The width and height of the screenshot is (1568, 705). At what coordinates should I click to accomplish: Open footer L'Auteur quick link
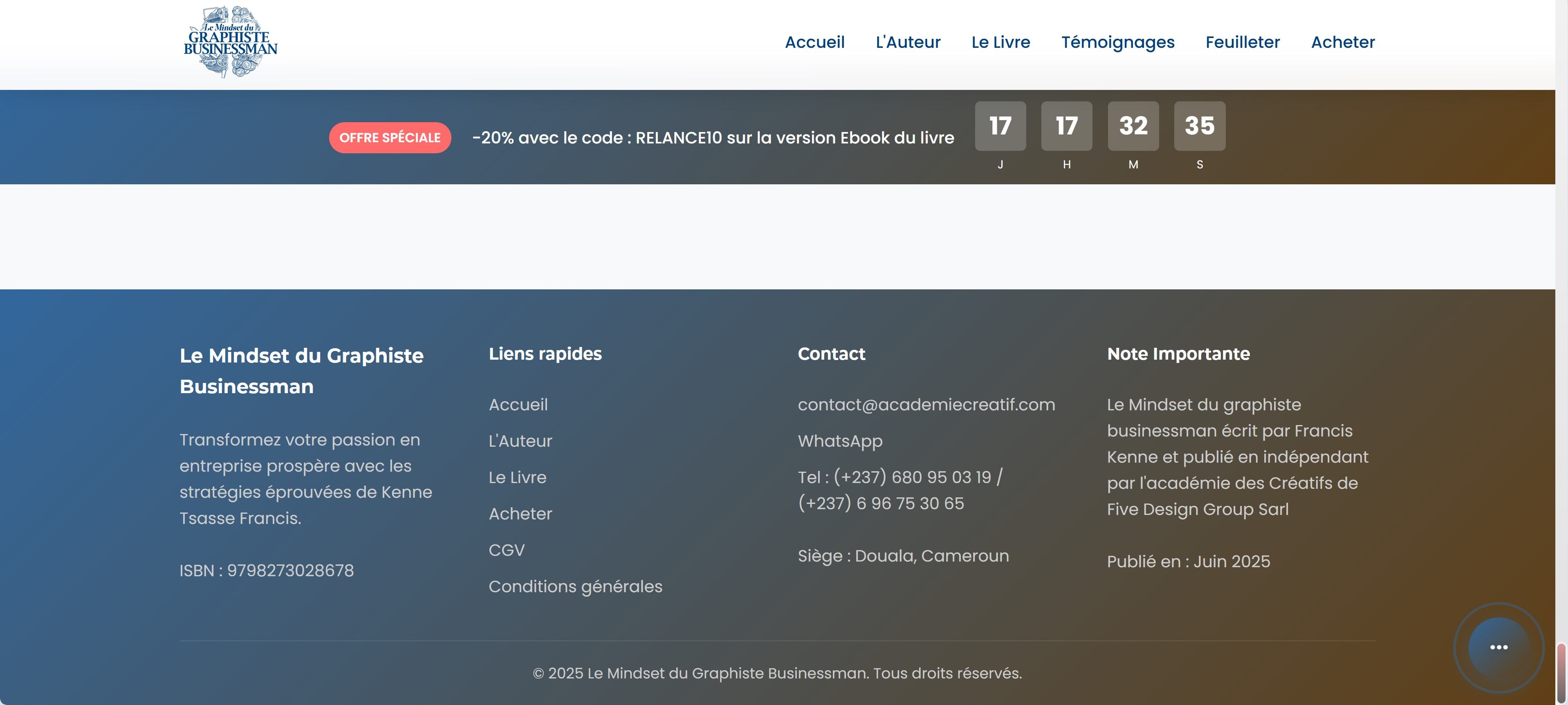(x=520, y=441)
